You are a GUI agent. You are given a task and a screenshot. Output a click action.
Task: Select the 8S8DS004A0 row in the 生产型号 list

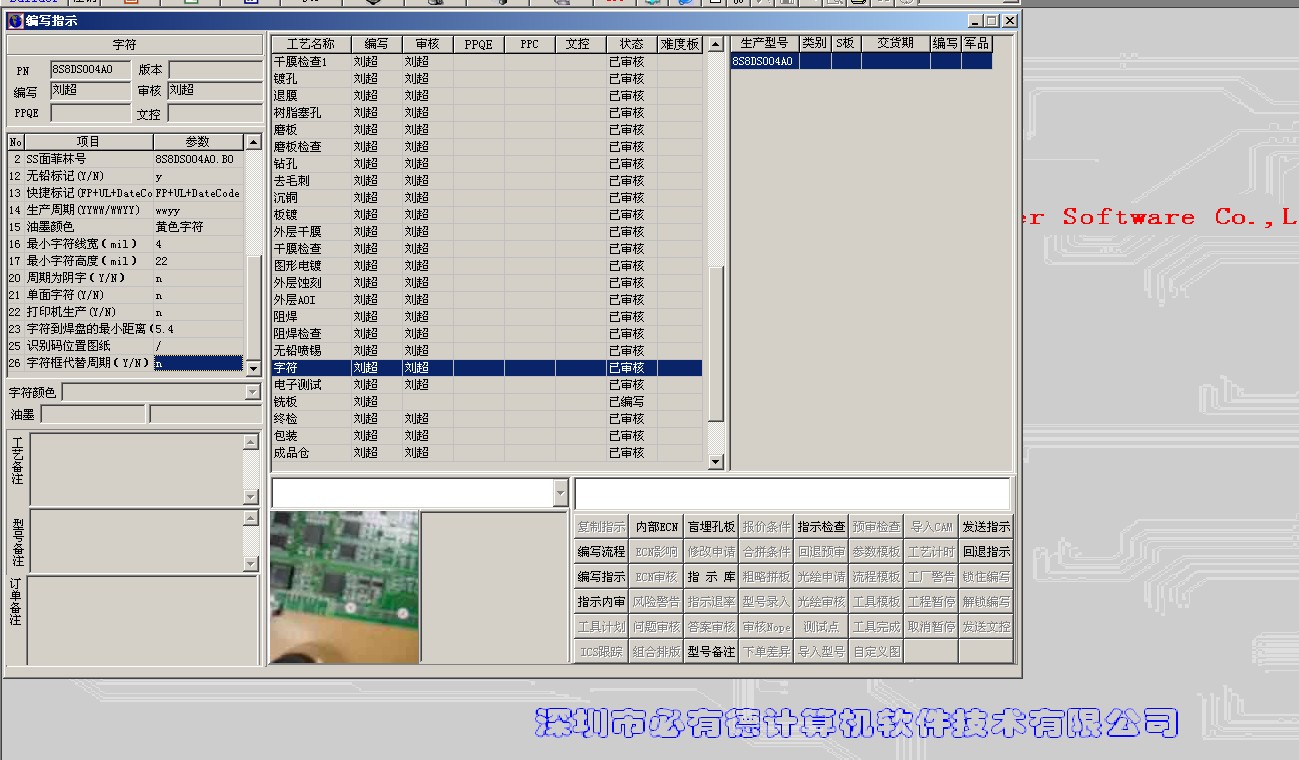pos(861,61)
